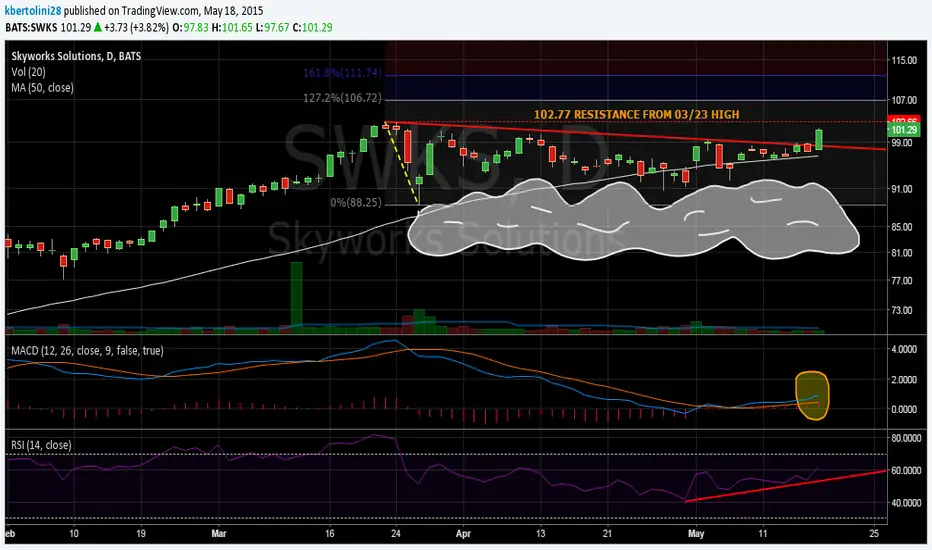Viewport: 932px width, 550px height.
Task: Click the 102.77 RESISTANCE FROM 03/23 HIGH annotation
Action: [x=637, y=115]
